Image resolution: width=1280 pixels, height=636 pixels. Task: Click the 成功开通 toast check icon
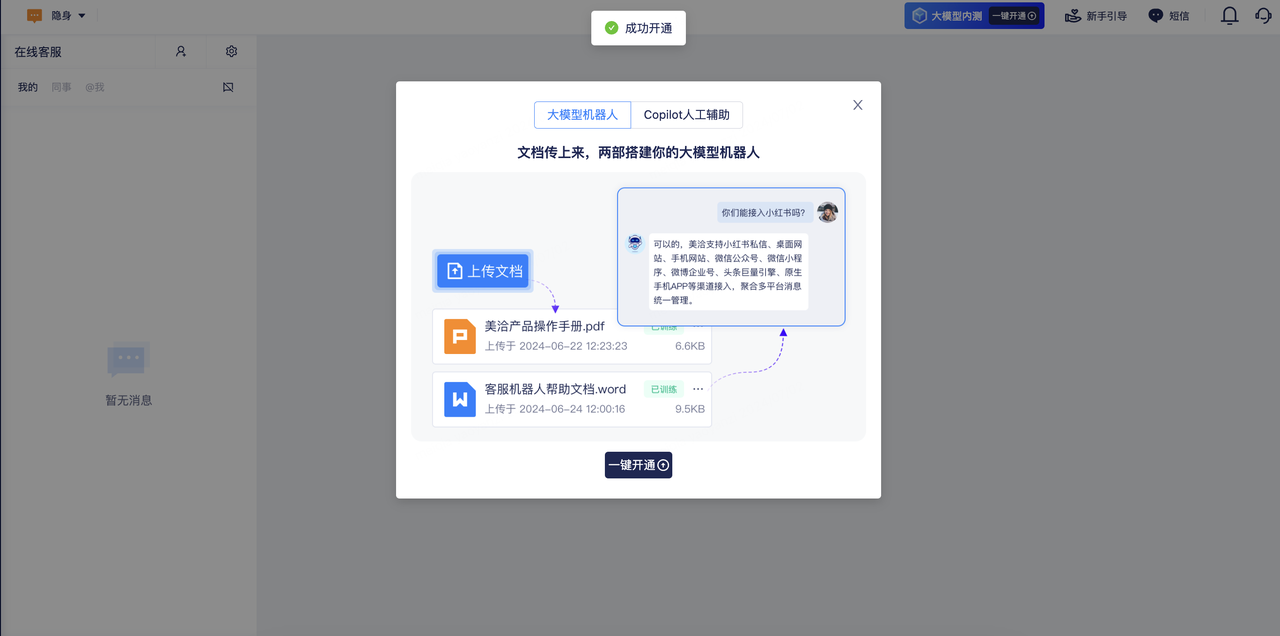pos(612,28)
